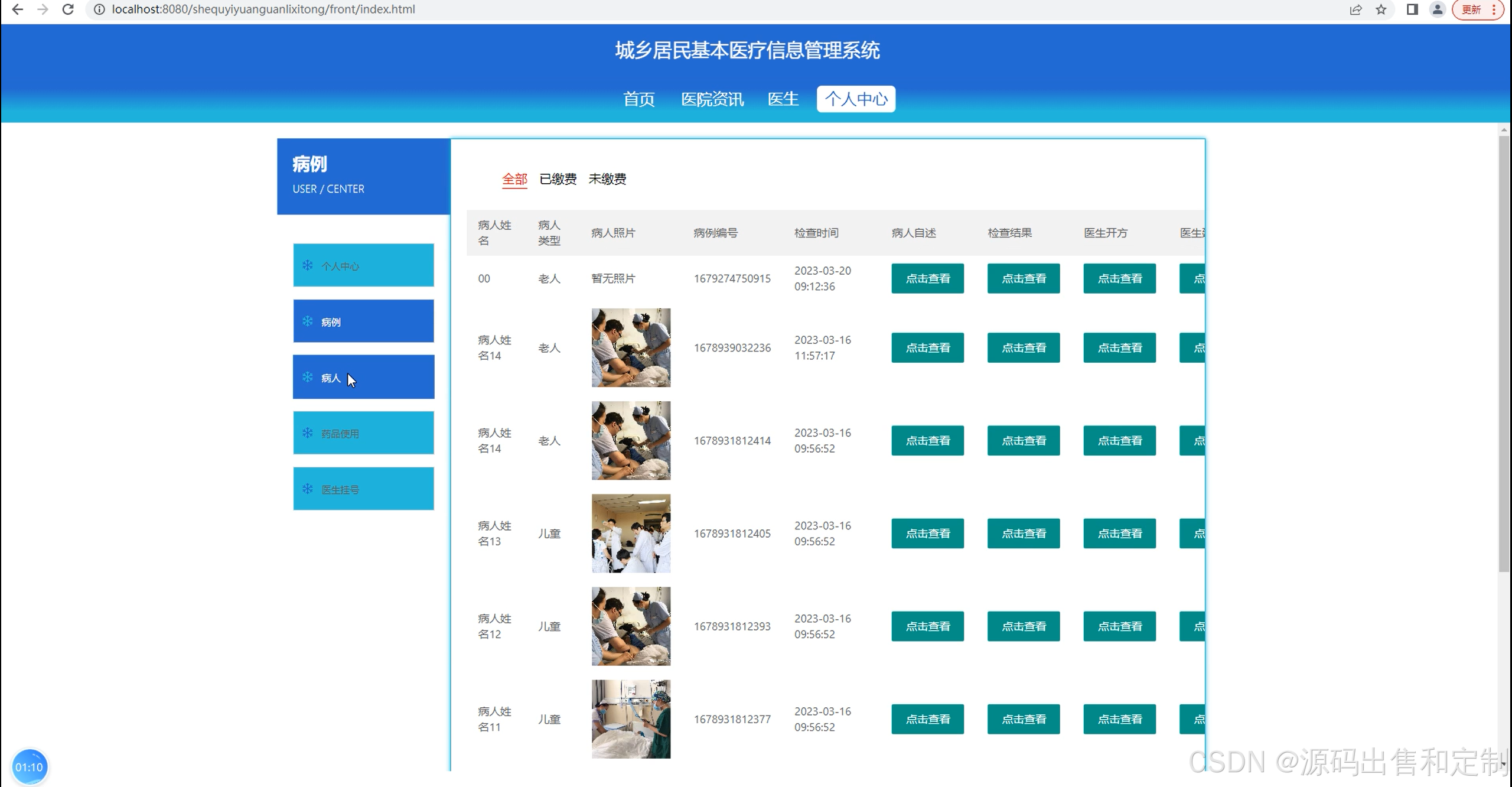Go to 医生 navigation tab
The width and height of the screenshot is (1512, 787).
tap(783, 99)
